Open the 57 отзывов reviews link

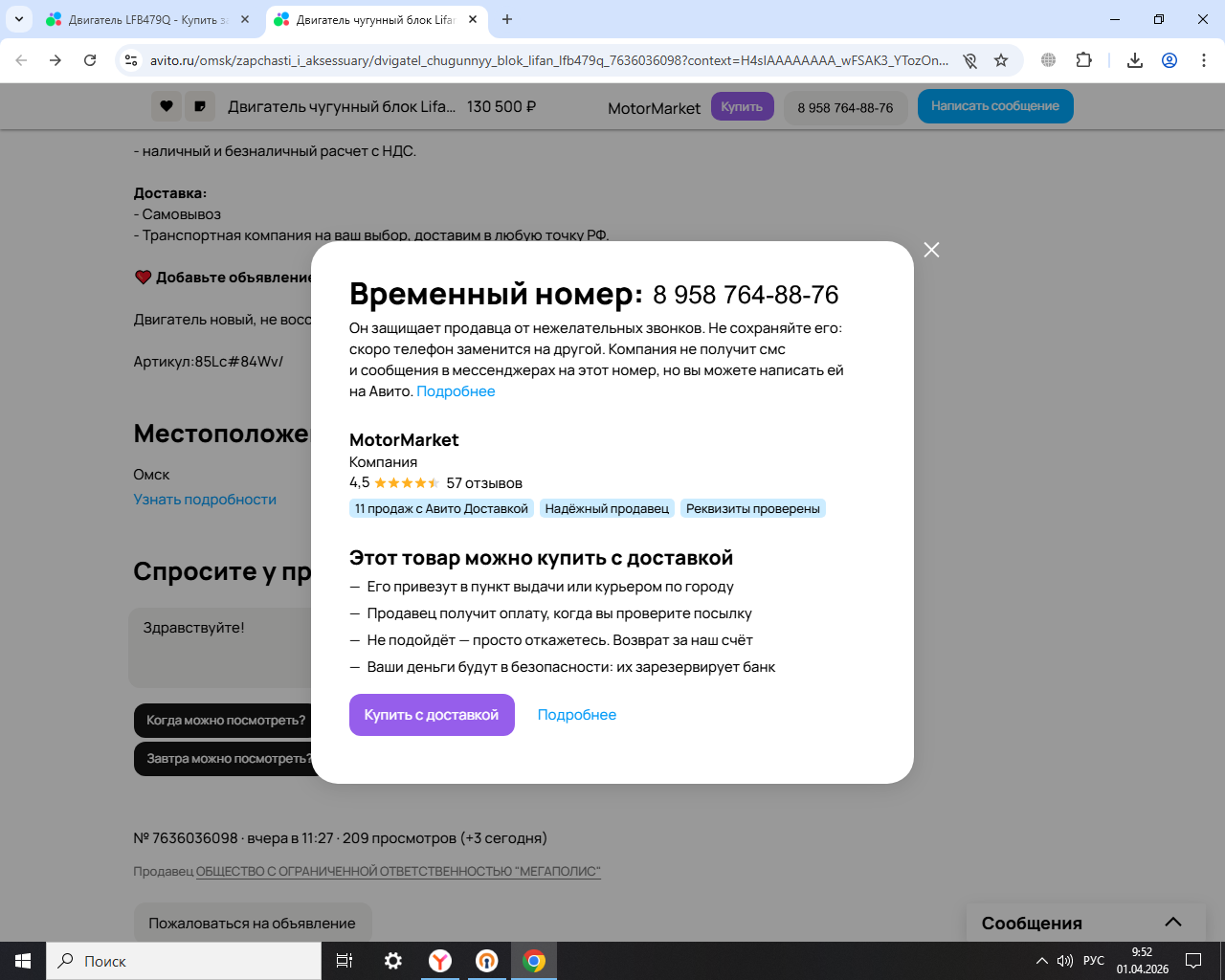(484, 483)
